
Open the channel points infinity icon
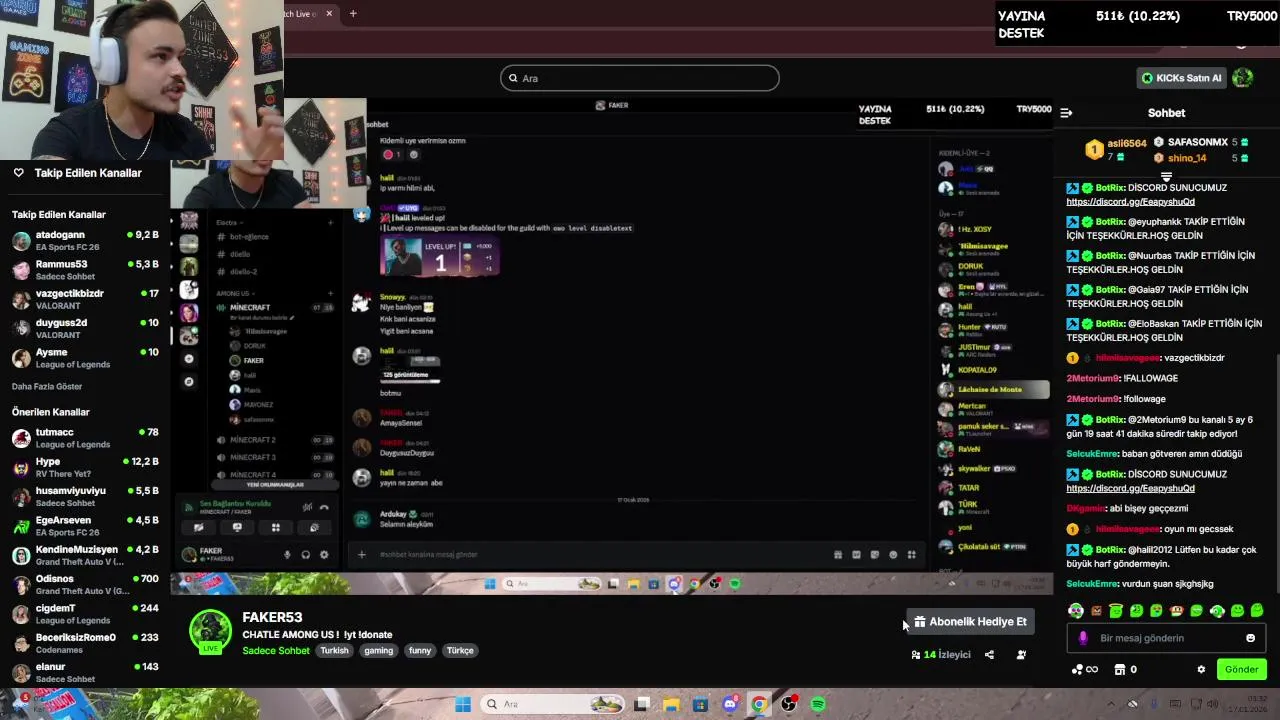(x=1084, y=669)
